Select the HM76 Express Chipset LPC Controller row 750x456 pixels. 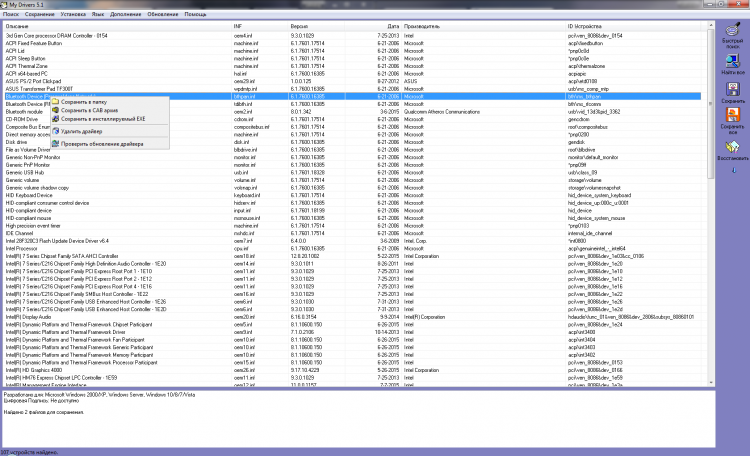(x=353, y=378)
